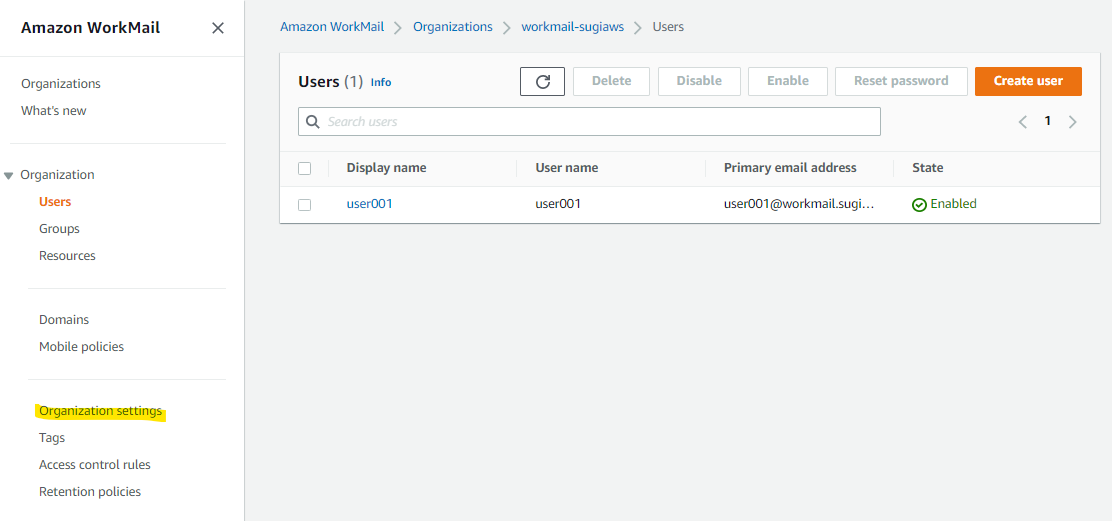This screenshot has height=521, width=1112.
Task: Open Access control rules
Action: click(x=95, y=465)
